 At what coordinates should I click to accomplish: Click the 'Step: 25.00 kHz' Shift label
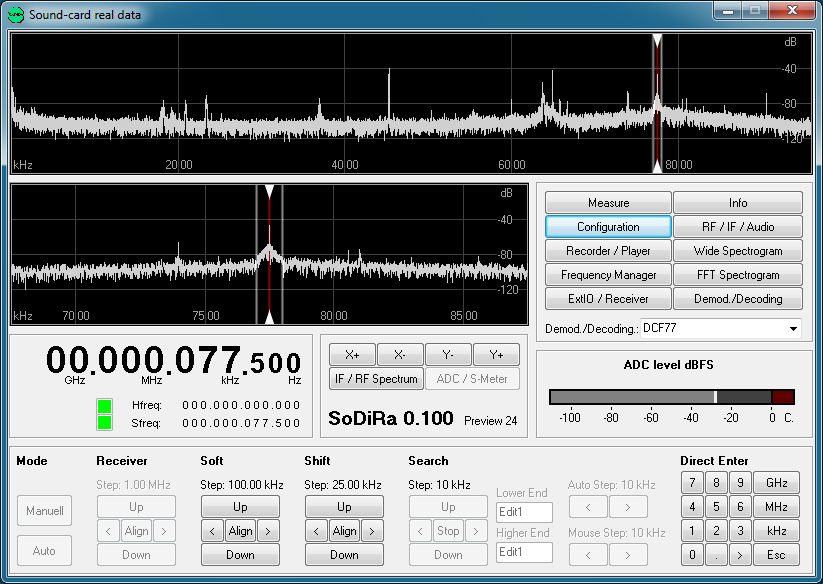click(343, 485)
